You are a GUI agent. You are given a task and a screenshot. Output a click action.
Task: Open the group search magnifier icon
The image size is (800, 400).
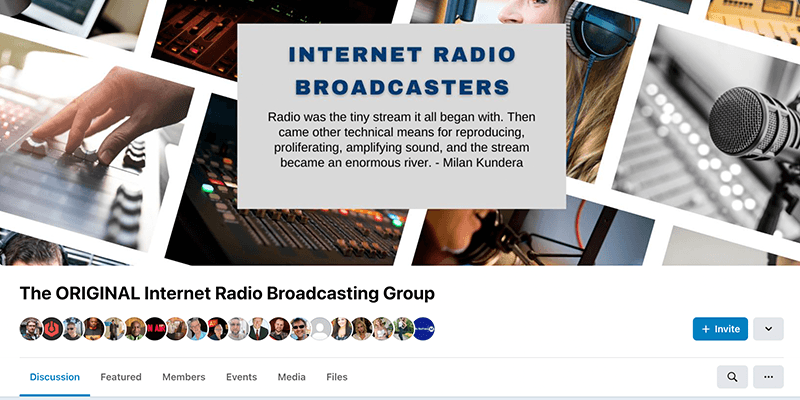(x=732, y=377)
